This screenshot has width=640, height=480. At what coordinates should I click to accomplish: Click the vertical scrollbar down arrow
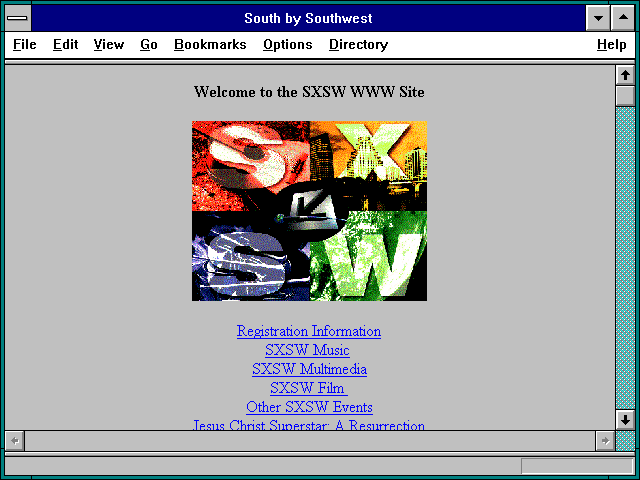625,420
